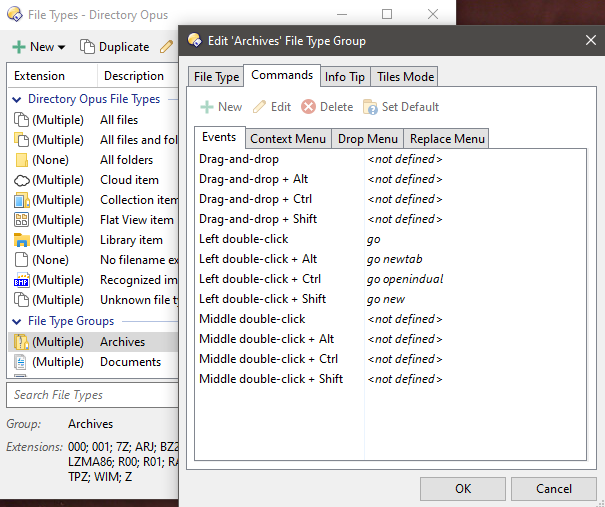The height and width of the screenshot is (507, 605).
Task: Switch to the File Type tab
Action: tap(216, 77)
